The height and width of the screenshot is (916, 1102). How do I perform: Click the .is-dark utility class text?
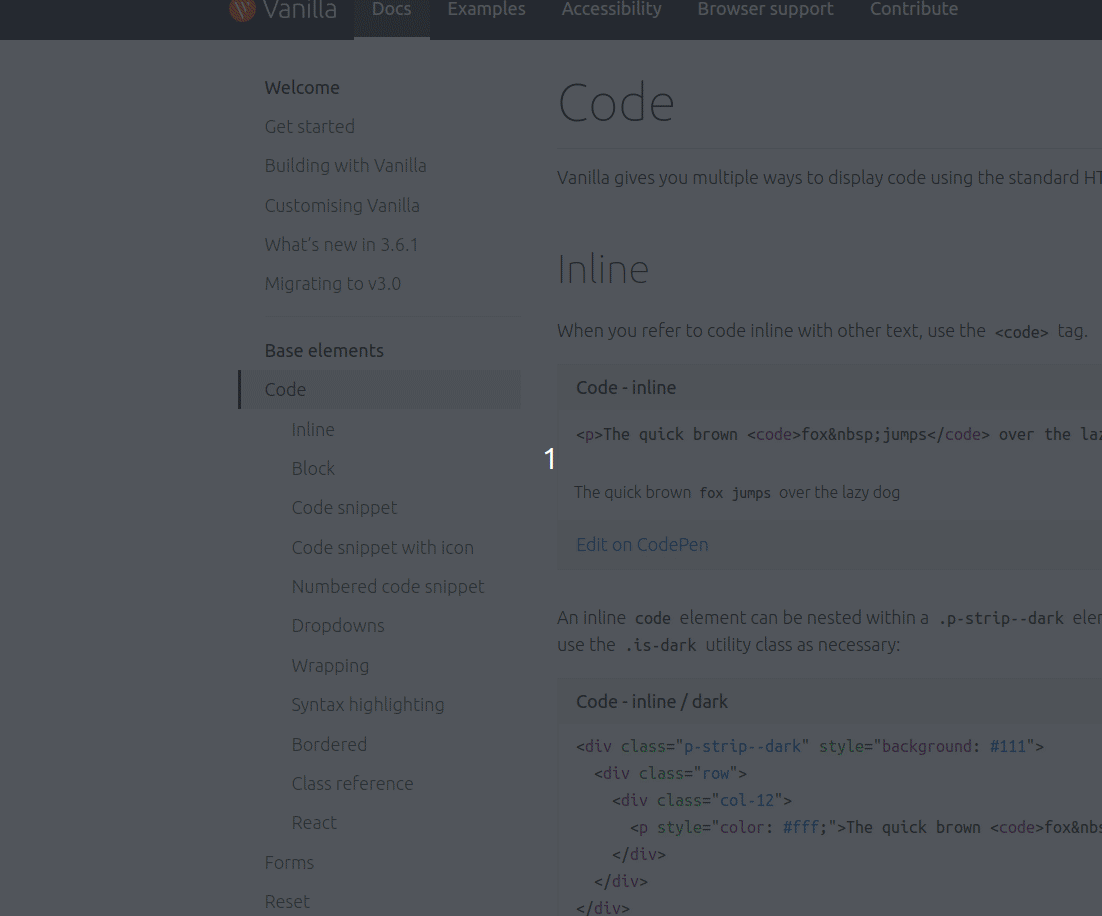(661, 645)
